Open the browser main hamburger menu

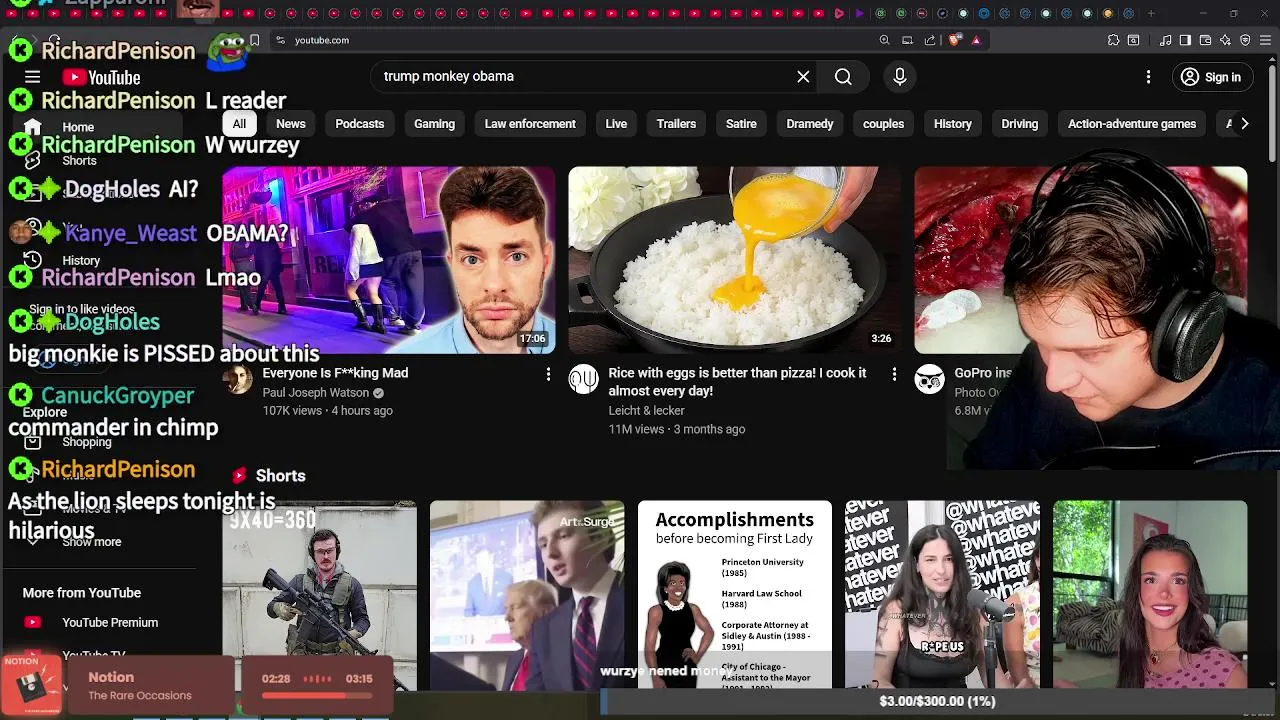click(1265, 40)
